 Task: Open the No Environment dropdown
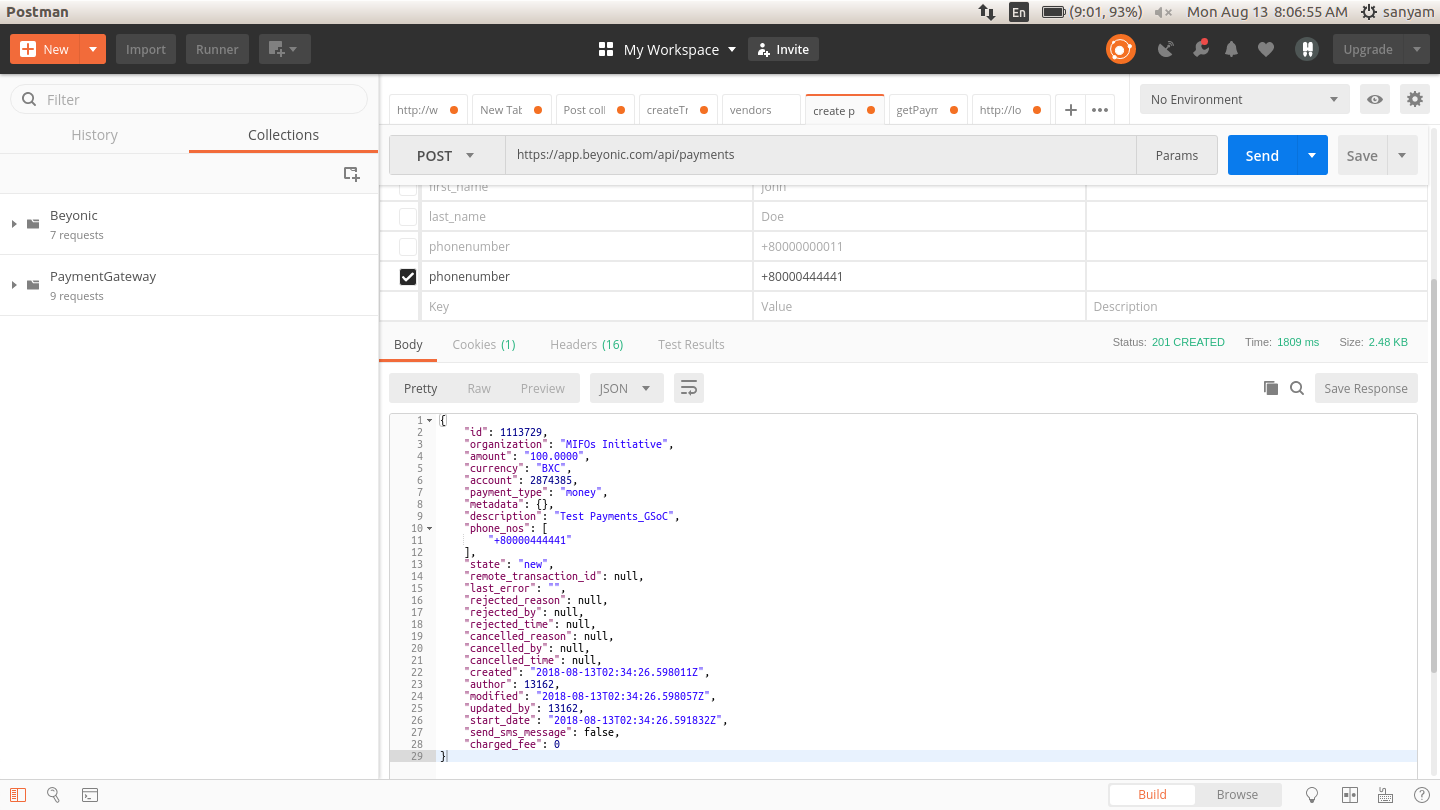[x=1244, y=99]
